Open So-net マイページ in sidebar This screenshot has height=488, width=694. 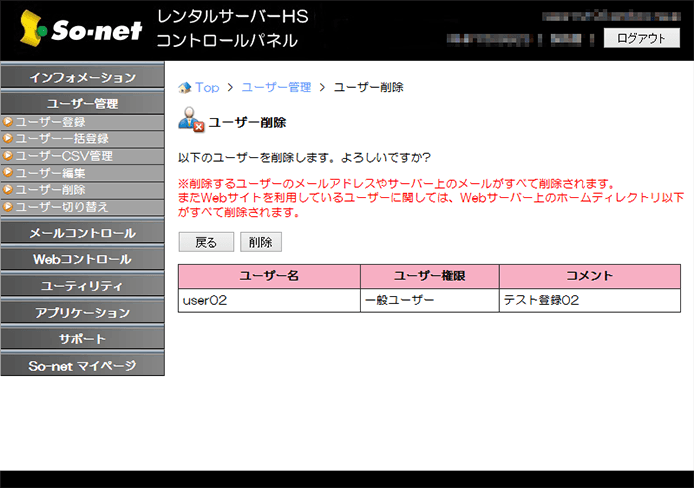point(82,365)
